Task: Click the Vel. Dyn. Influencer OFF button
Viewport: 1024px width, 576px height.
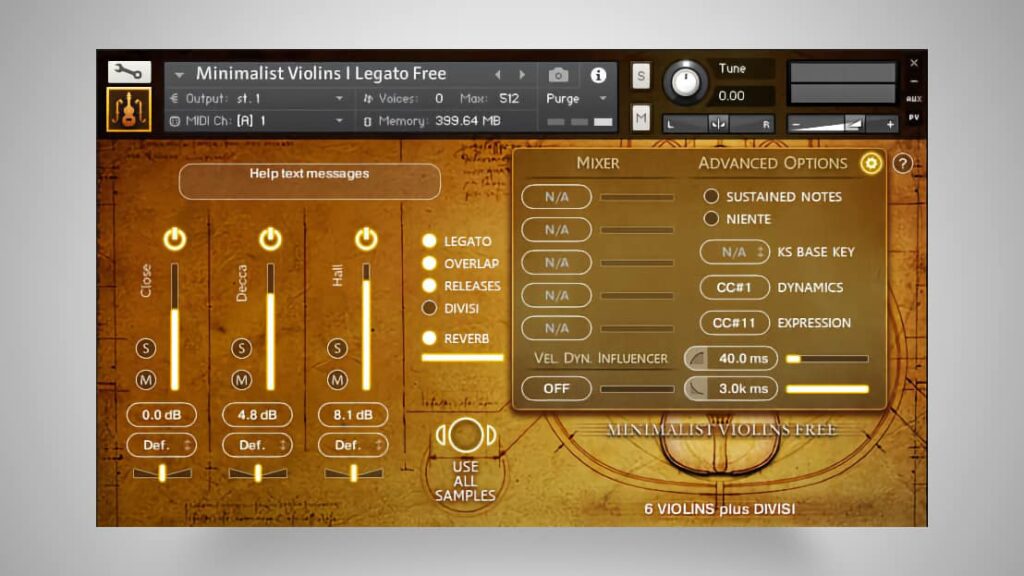Action: tap(556, 388)
